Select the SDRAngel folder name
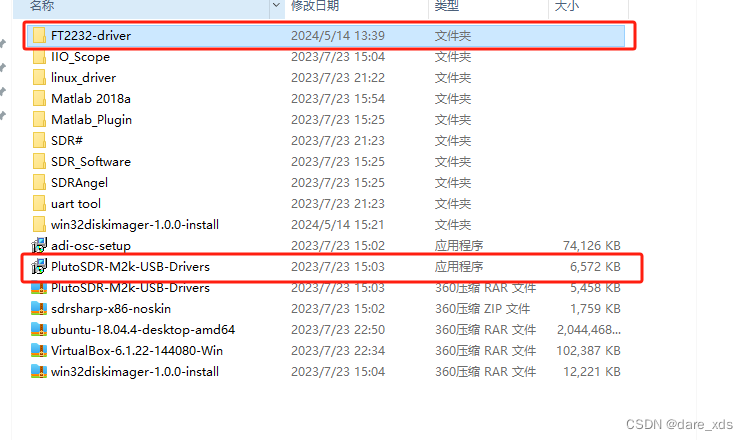 coord(79,183)
